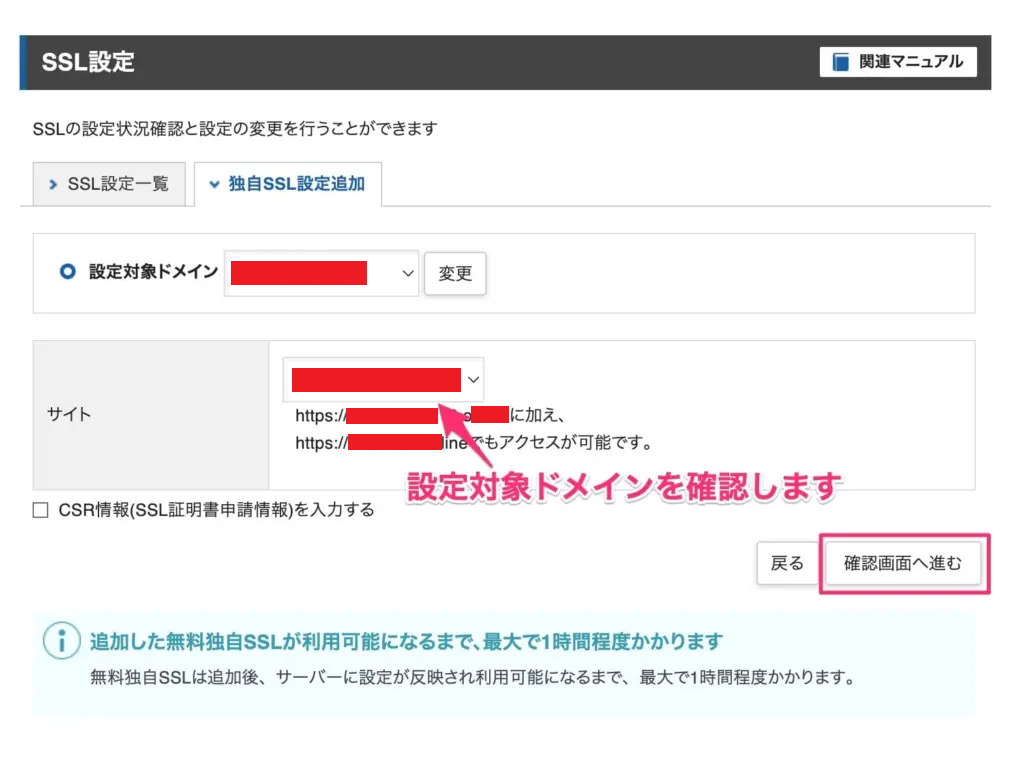This screenshot has height=784, width=1024.
Task: Go back using the 戻る button
Action: click(786, 563)
